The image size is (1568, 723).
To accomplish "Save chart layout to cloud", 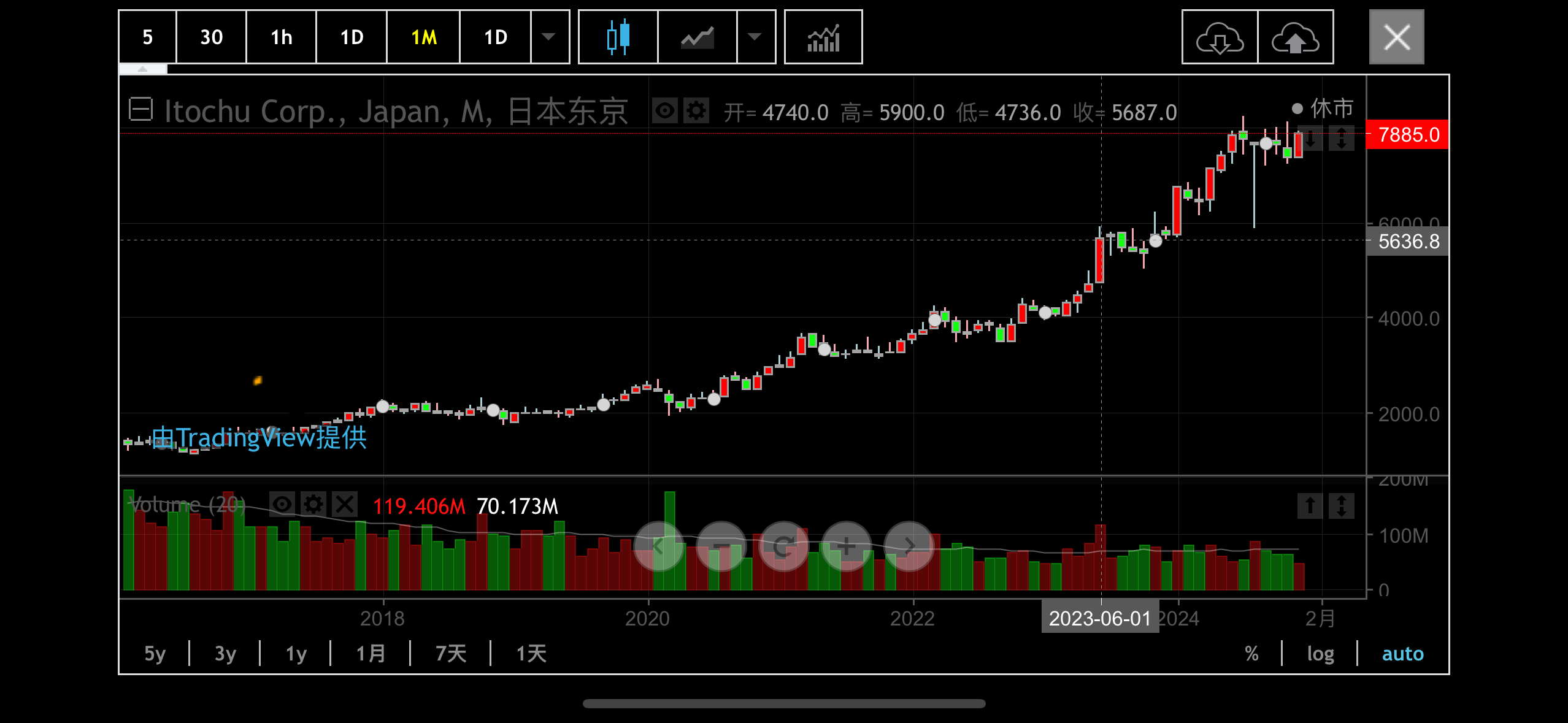I will tap(1296, 37).
